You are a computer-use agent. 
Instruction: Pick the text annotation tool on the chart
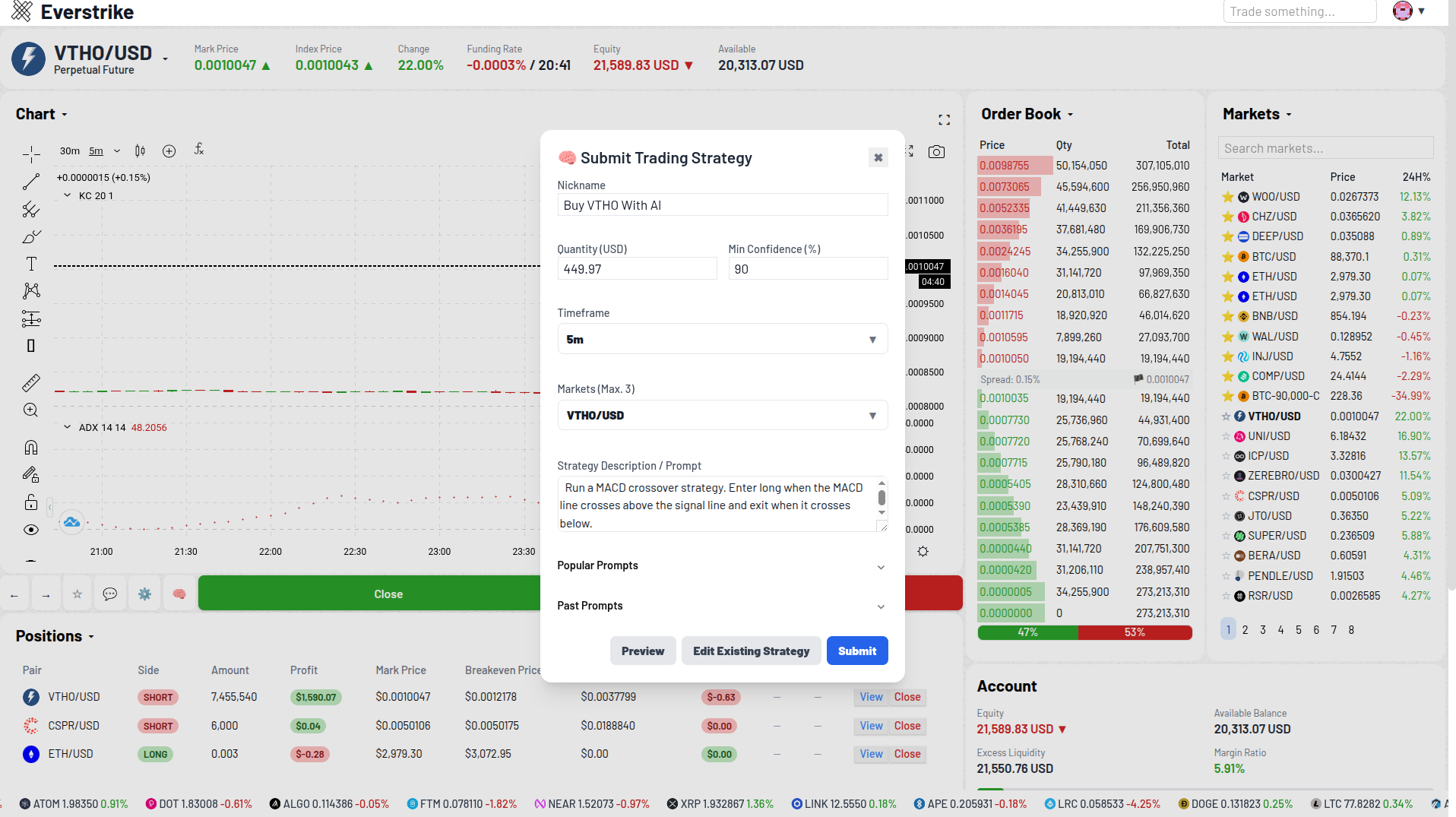(31, 264)
